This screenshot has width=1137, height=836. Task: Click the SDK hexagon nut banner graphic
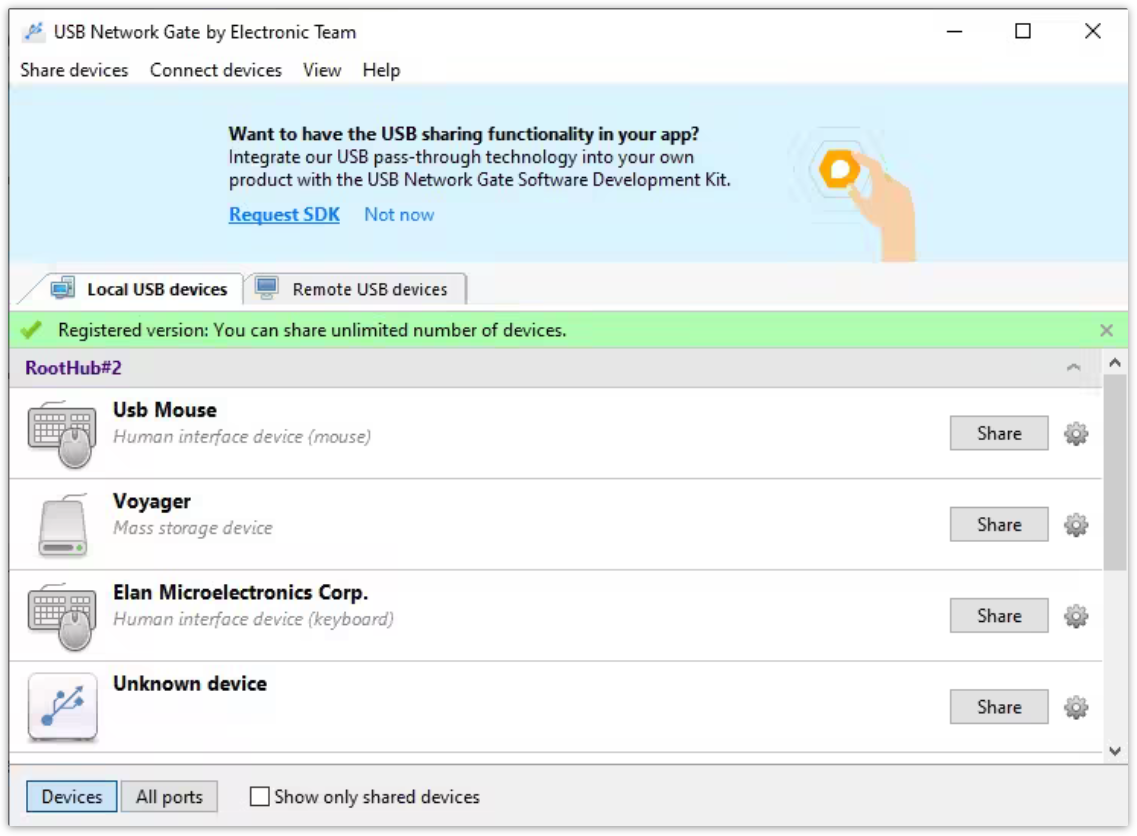point(840,169)
